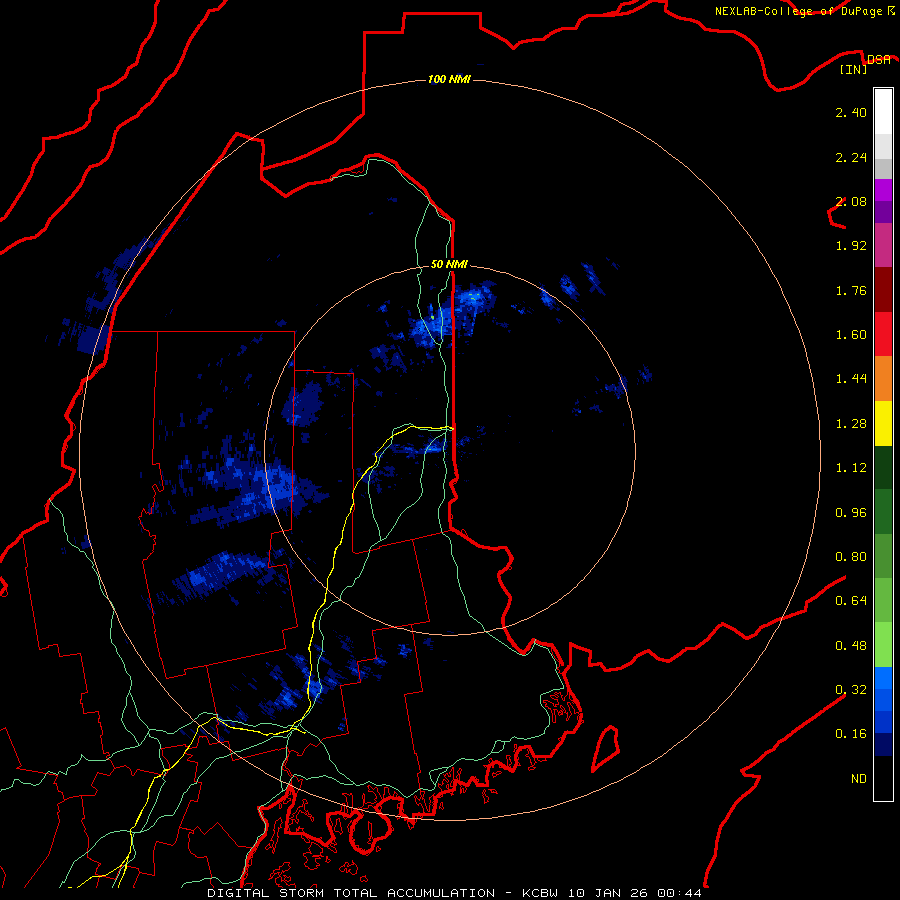
Task: Click the ND legend label
Action: (859, 779)
